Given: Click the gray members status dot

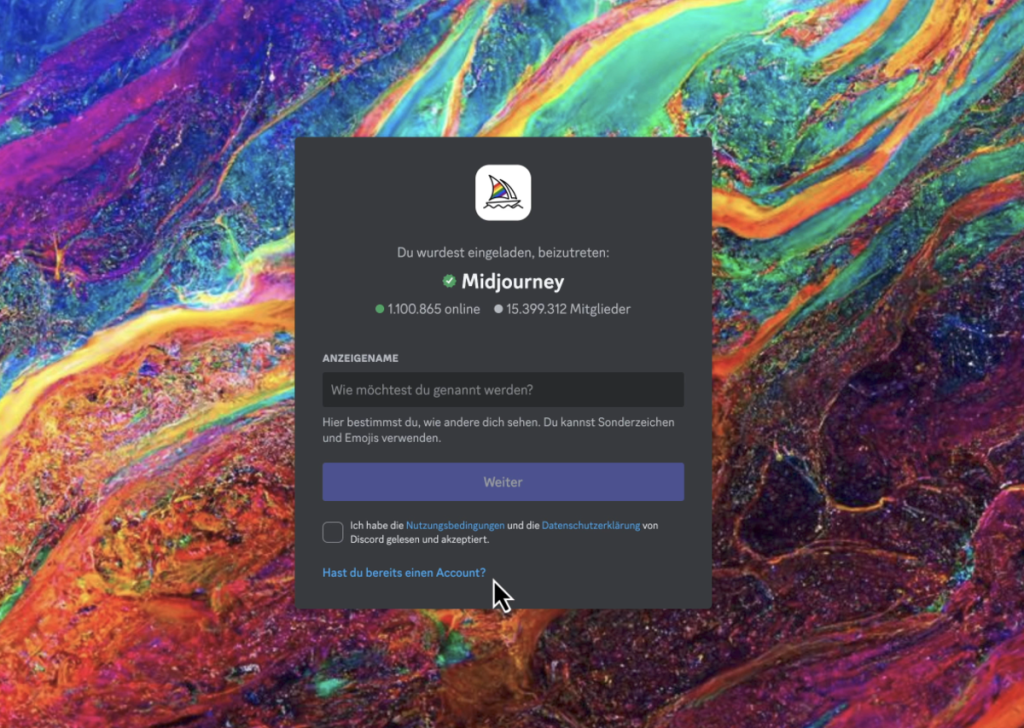Looking at the screenshot, I should pyautogui.click(x=498, y=309).
